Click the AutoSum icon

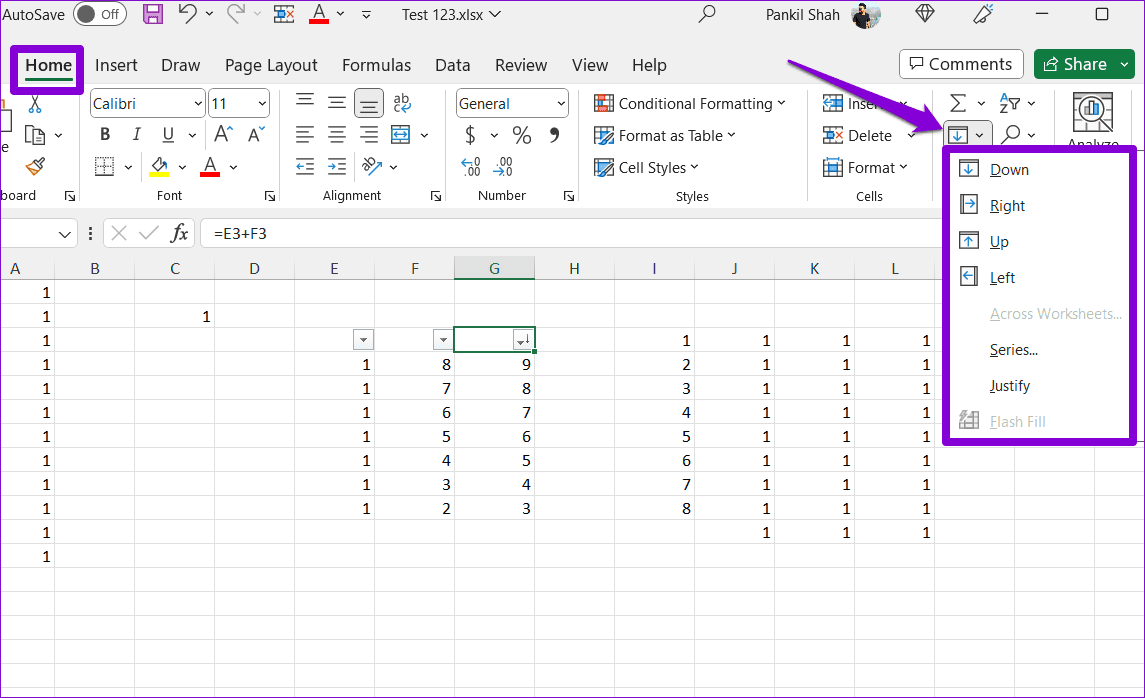coord(958,102)
